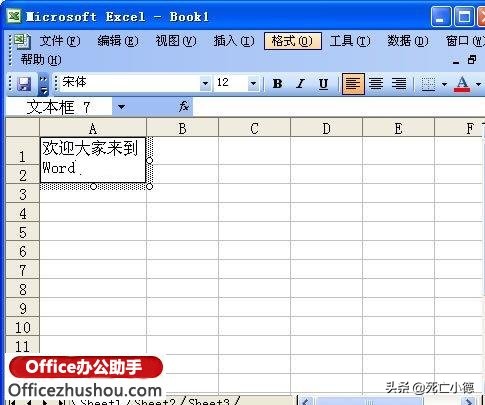The image size is (485, 405).
Task: Expand the 宋体 font name dropdown
Action: 205,83
